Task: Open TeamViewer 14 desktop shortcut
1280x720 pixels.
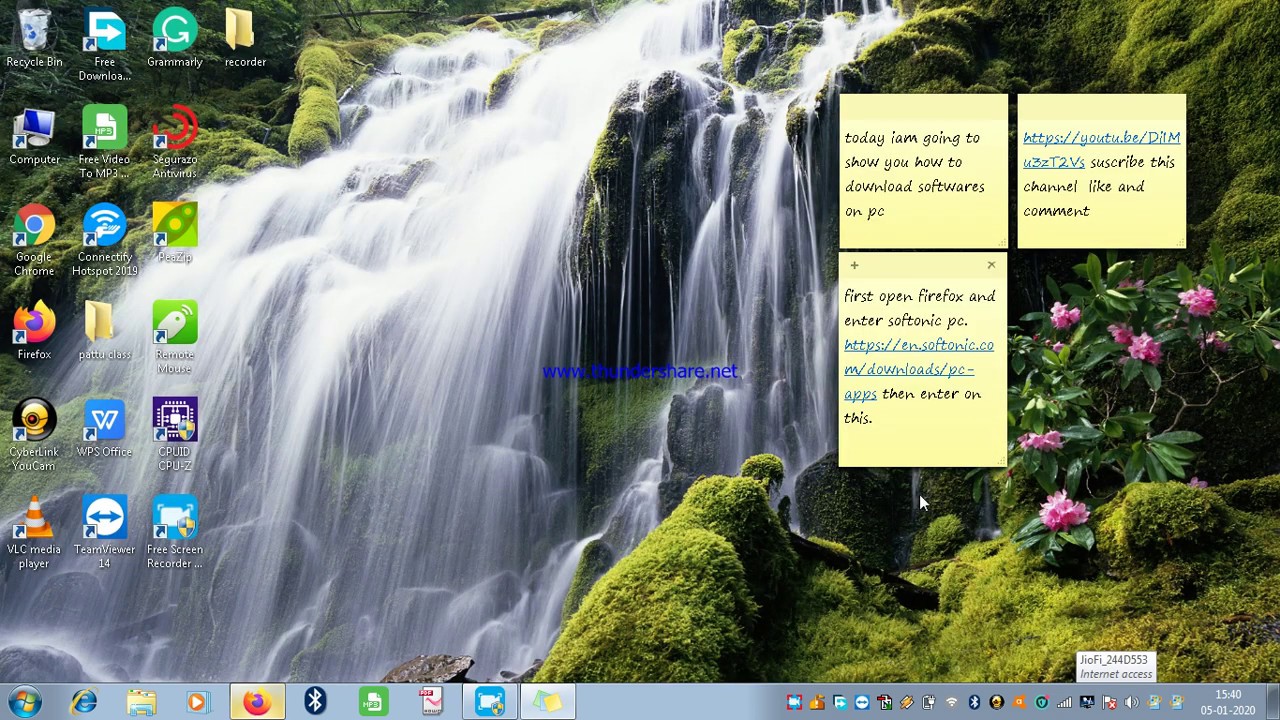Action: 104,532
